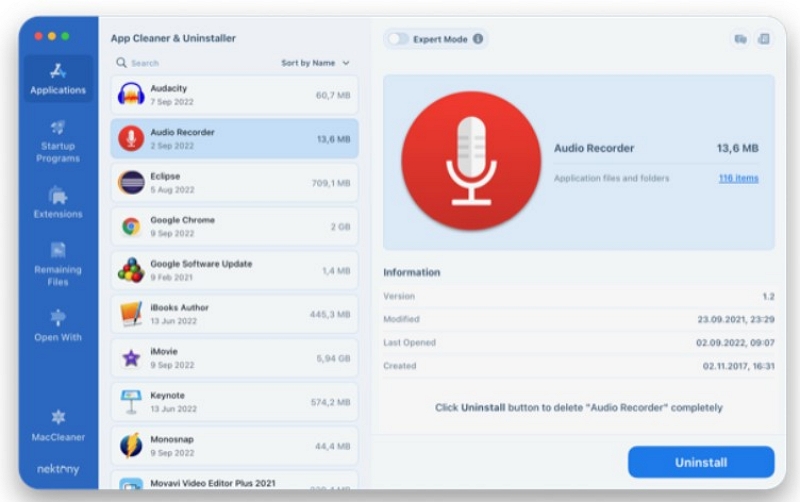Open Remaining Files sidebar icon
This screenshot has width=800, height=502.
58,250
